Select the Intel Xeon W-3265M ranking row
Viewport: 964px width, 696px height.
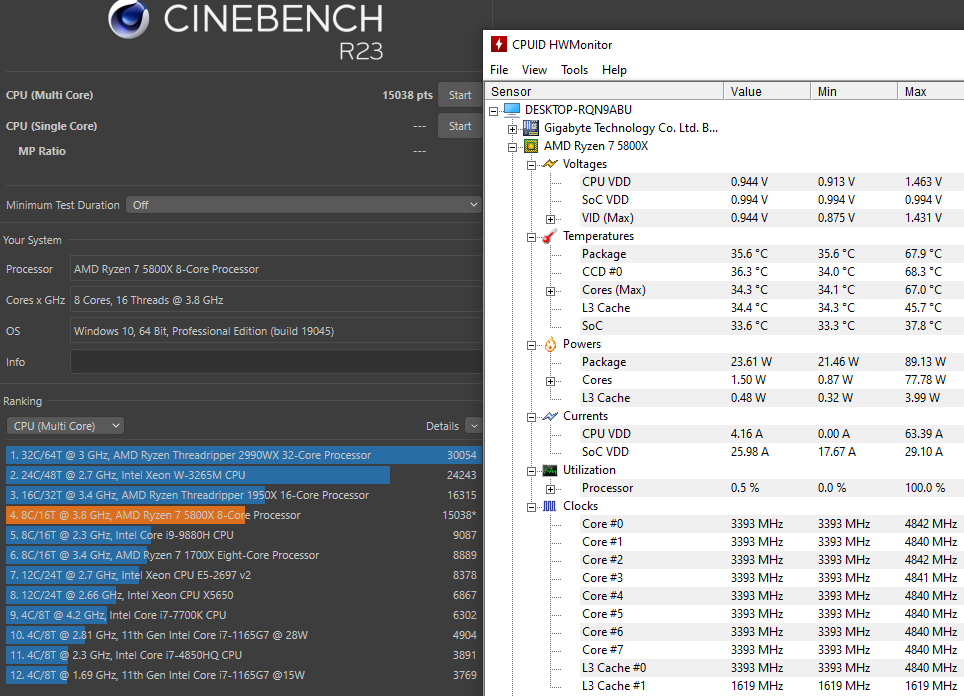(243, 475)
